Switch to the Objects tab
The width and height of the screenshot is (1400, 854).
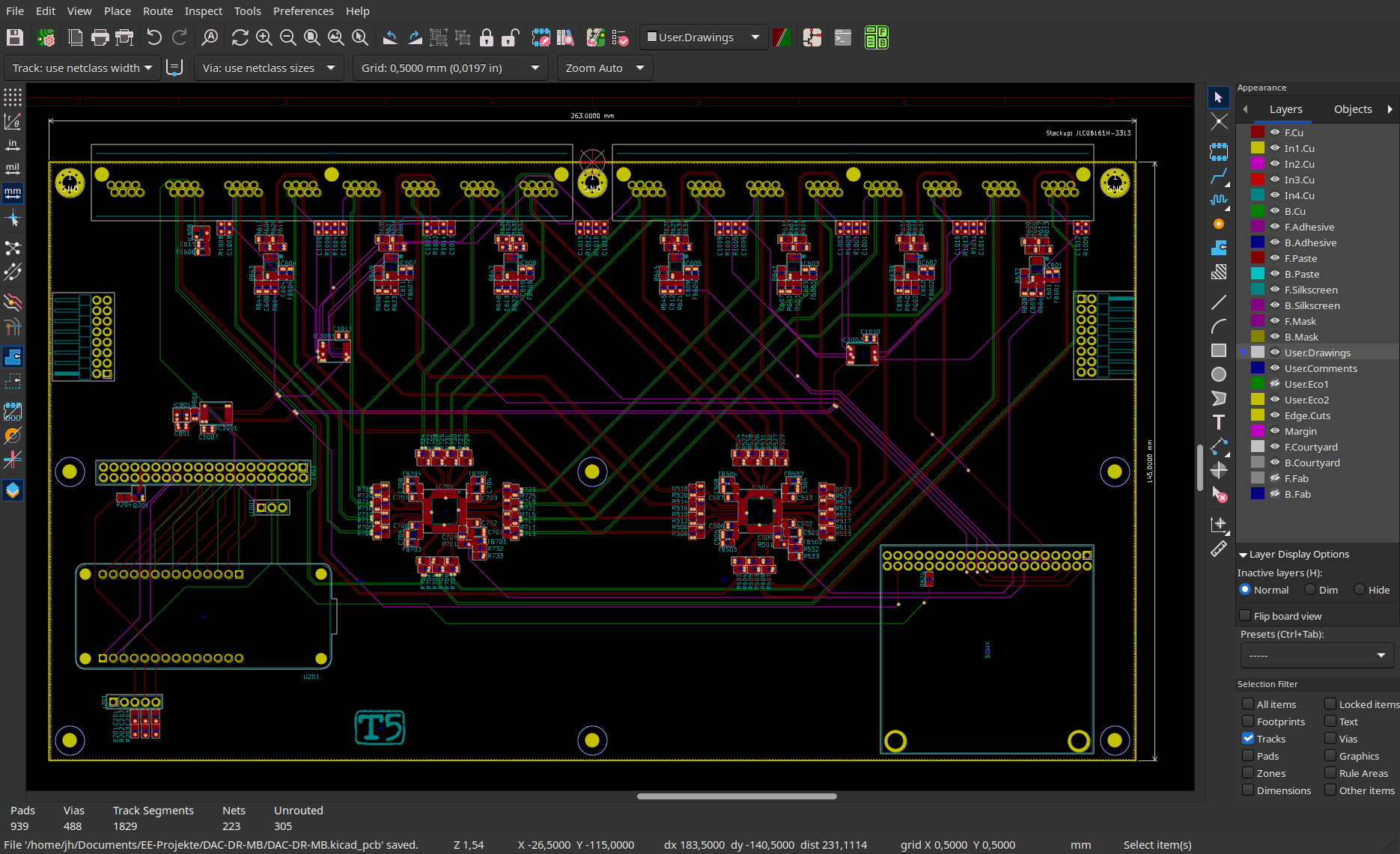click(1353, 109)
